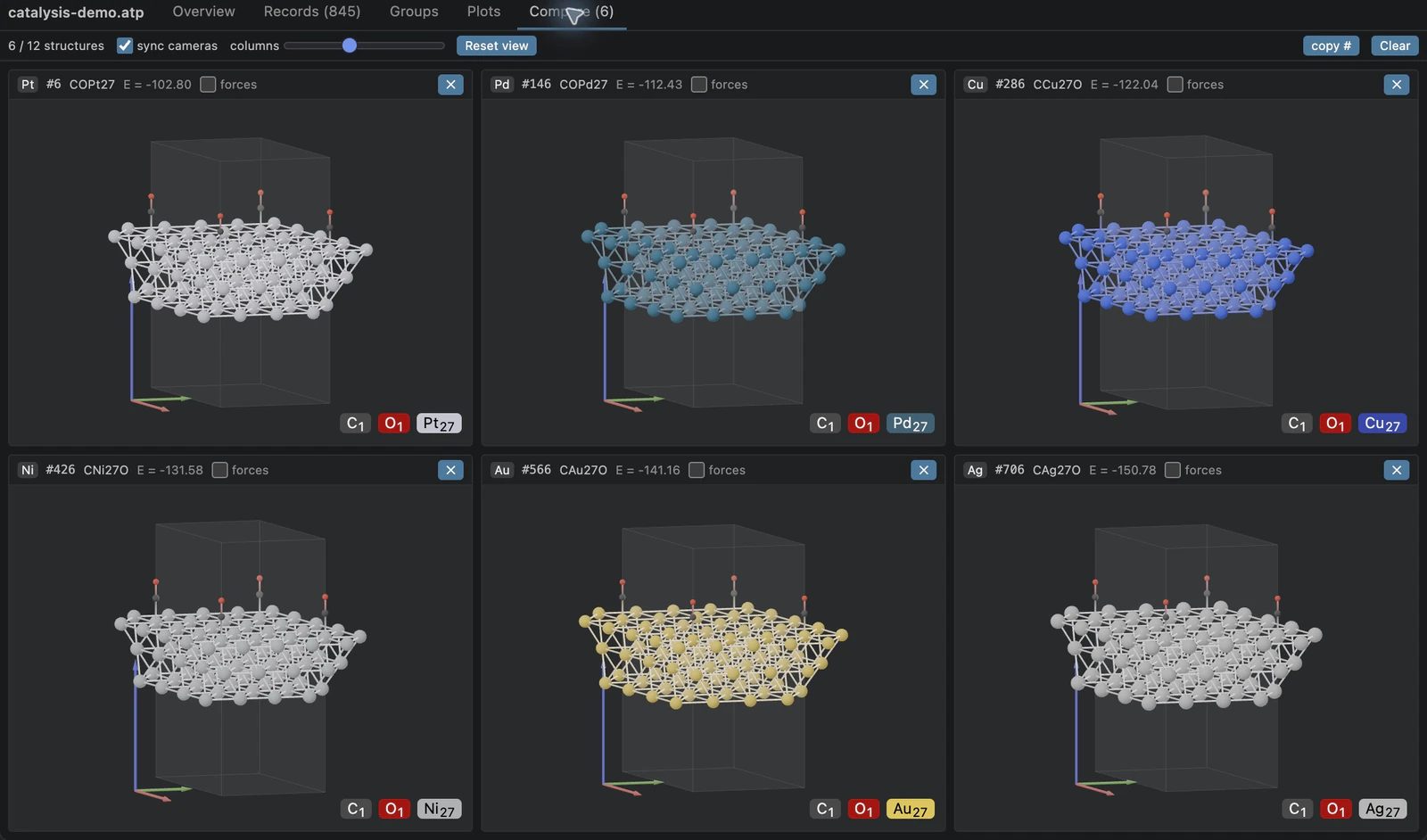Image resolution: width=1427 pixels, height=840 pixels.
Task: Adjust the columns slider handle
Action: (350, 45)
